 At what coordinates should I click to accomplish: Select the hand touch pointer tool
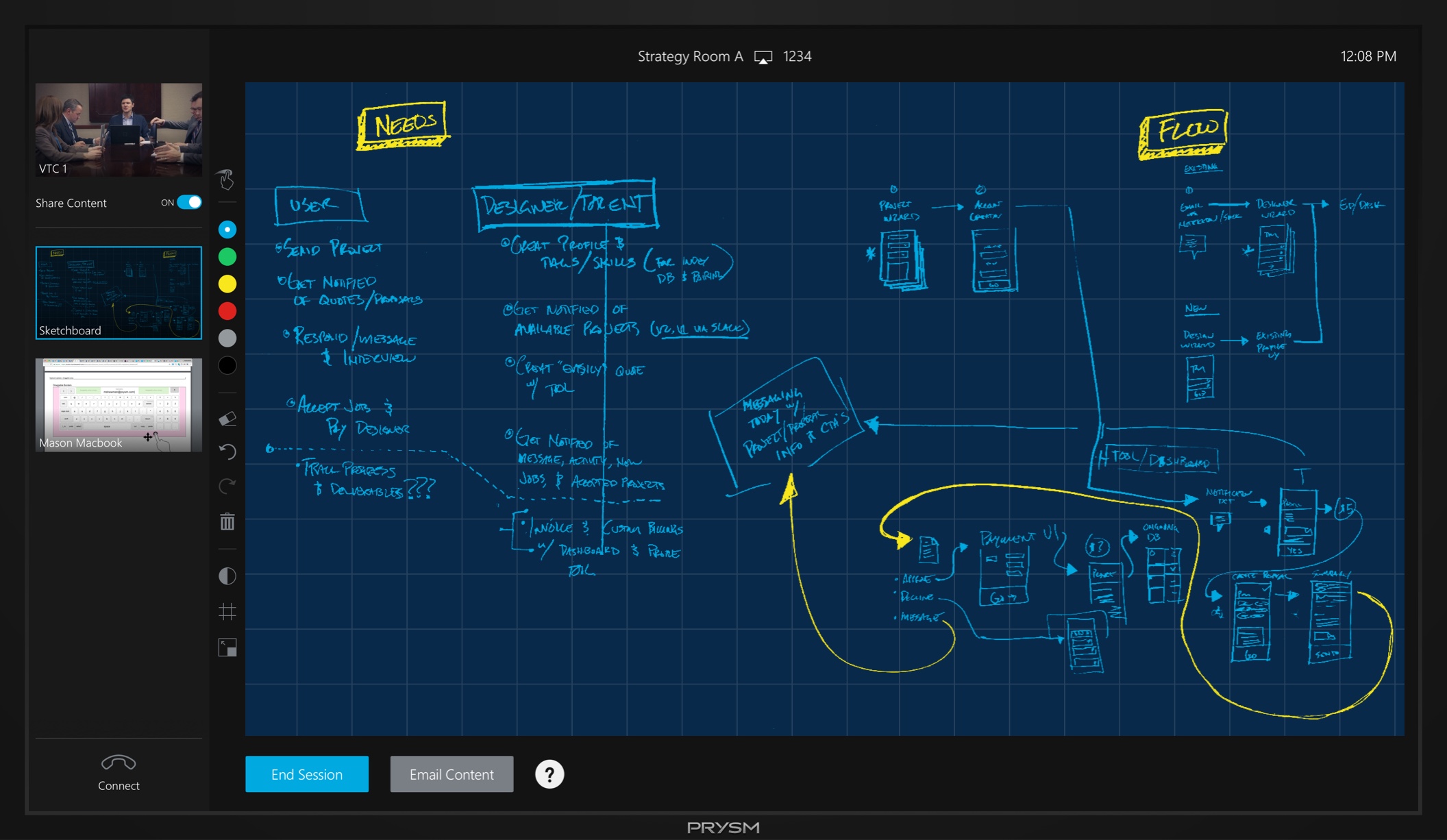point(227,180)
